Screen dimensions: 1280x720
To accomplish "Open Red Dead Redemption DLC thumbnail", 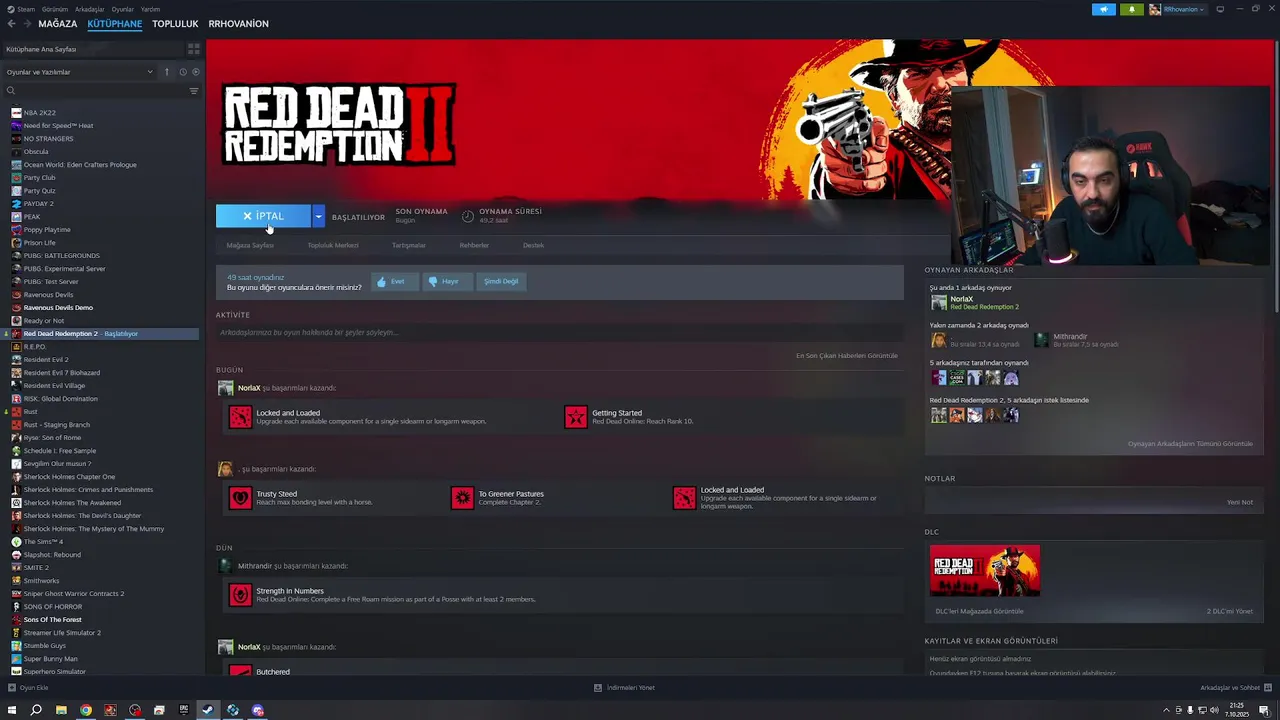I will click(x=985, y=571).
